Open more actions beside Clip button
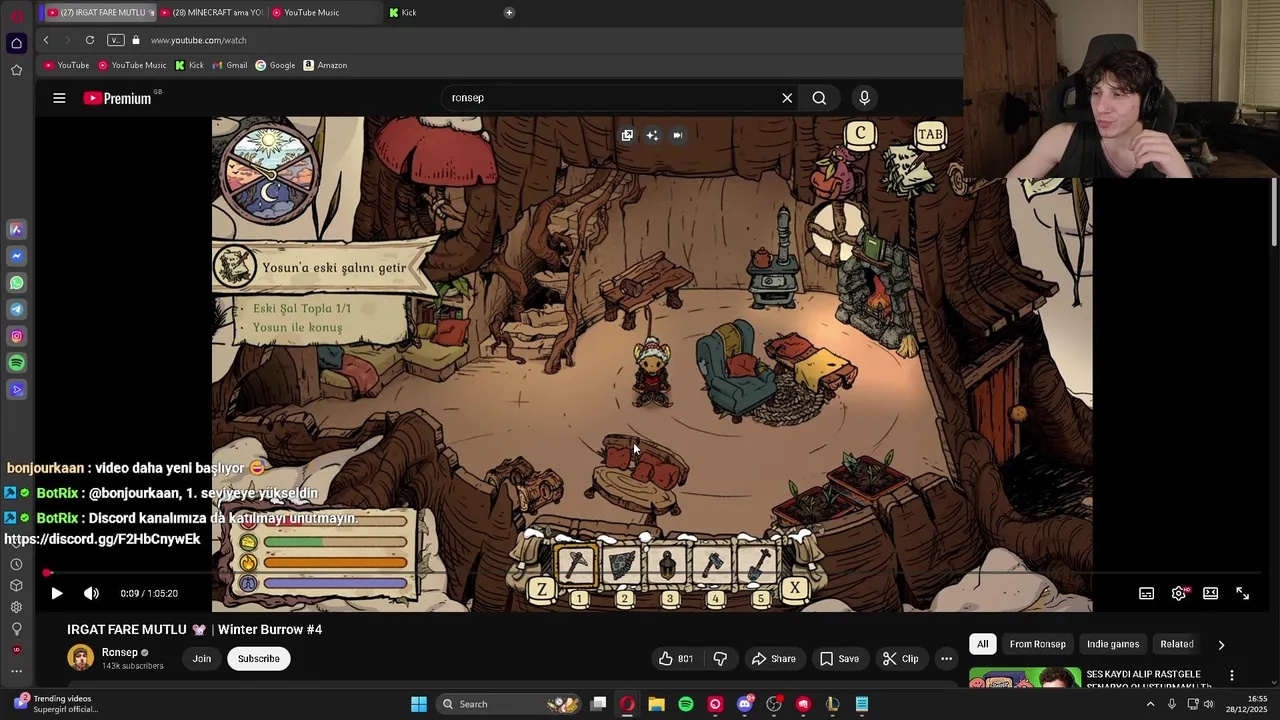1280x720 pixels. coord(946,658)
